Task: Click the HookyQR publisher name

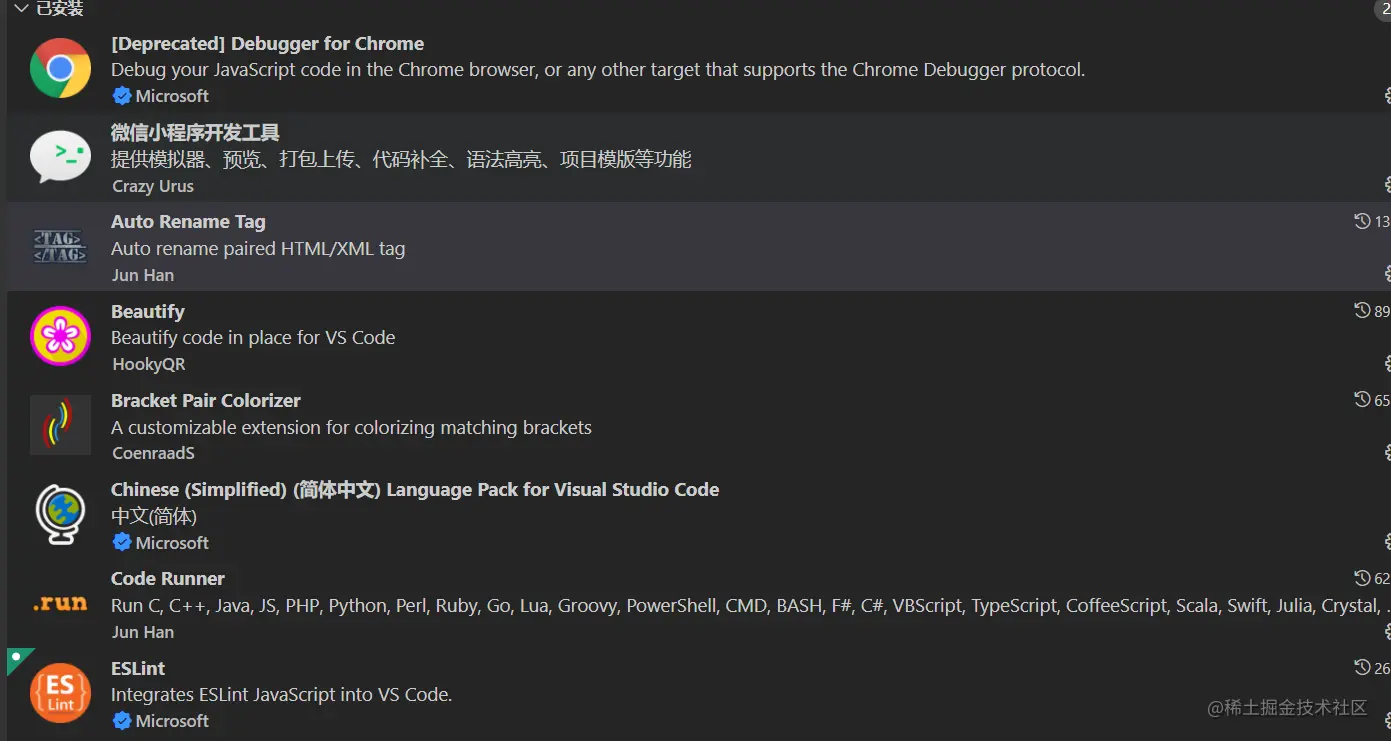Action: [x=149, y=364]
